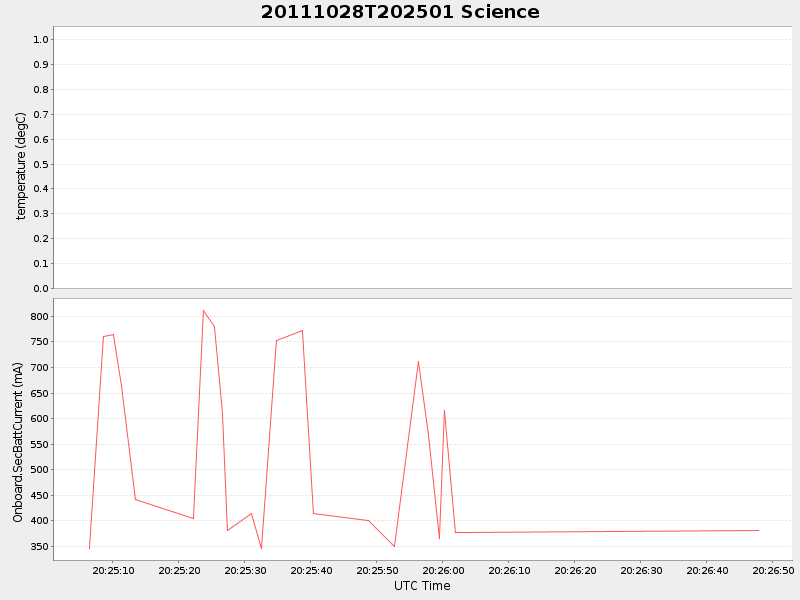
Task: Click the 0.5 temperature tick label
Action: click(41, 164)
